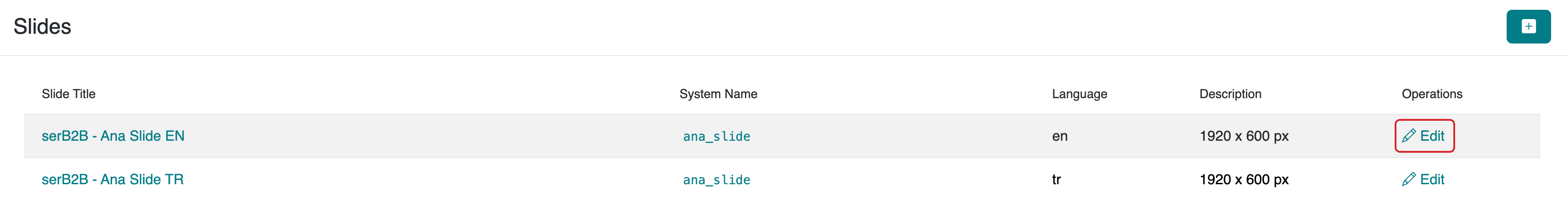The image size is (1568, 198).
Task: Click the System Name column header
Action: pyautogui.click(x=718, y=94)
